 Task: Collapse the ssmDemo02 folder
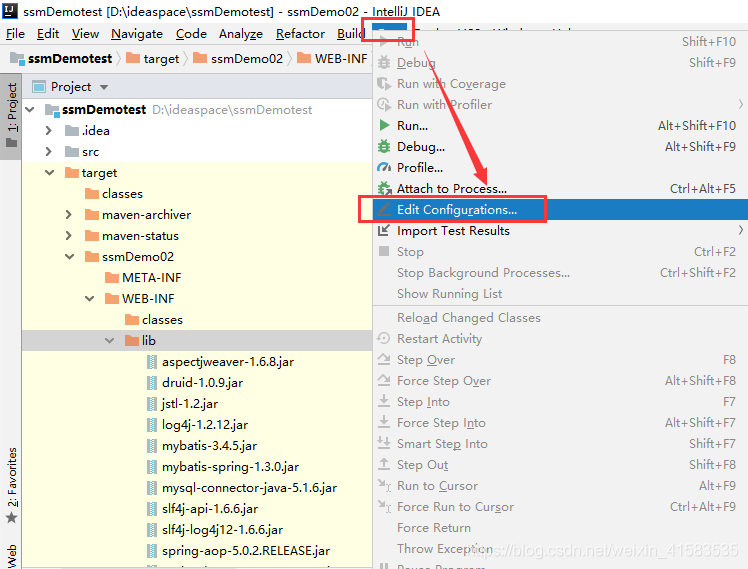click(x=70, y=257)
